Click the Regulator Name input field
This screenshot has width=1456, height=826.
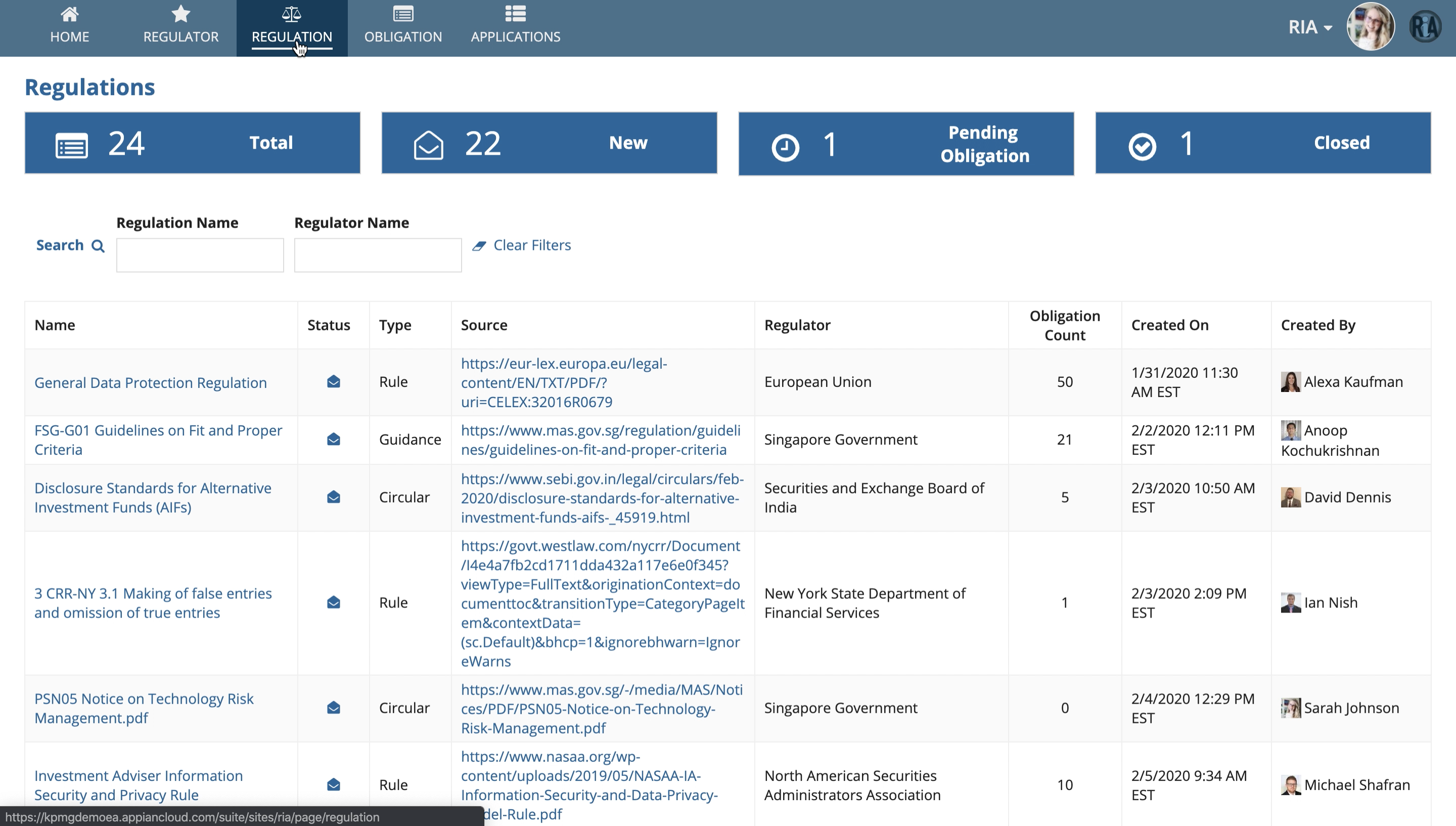tap(378, 255)
